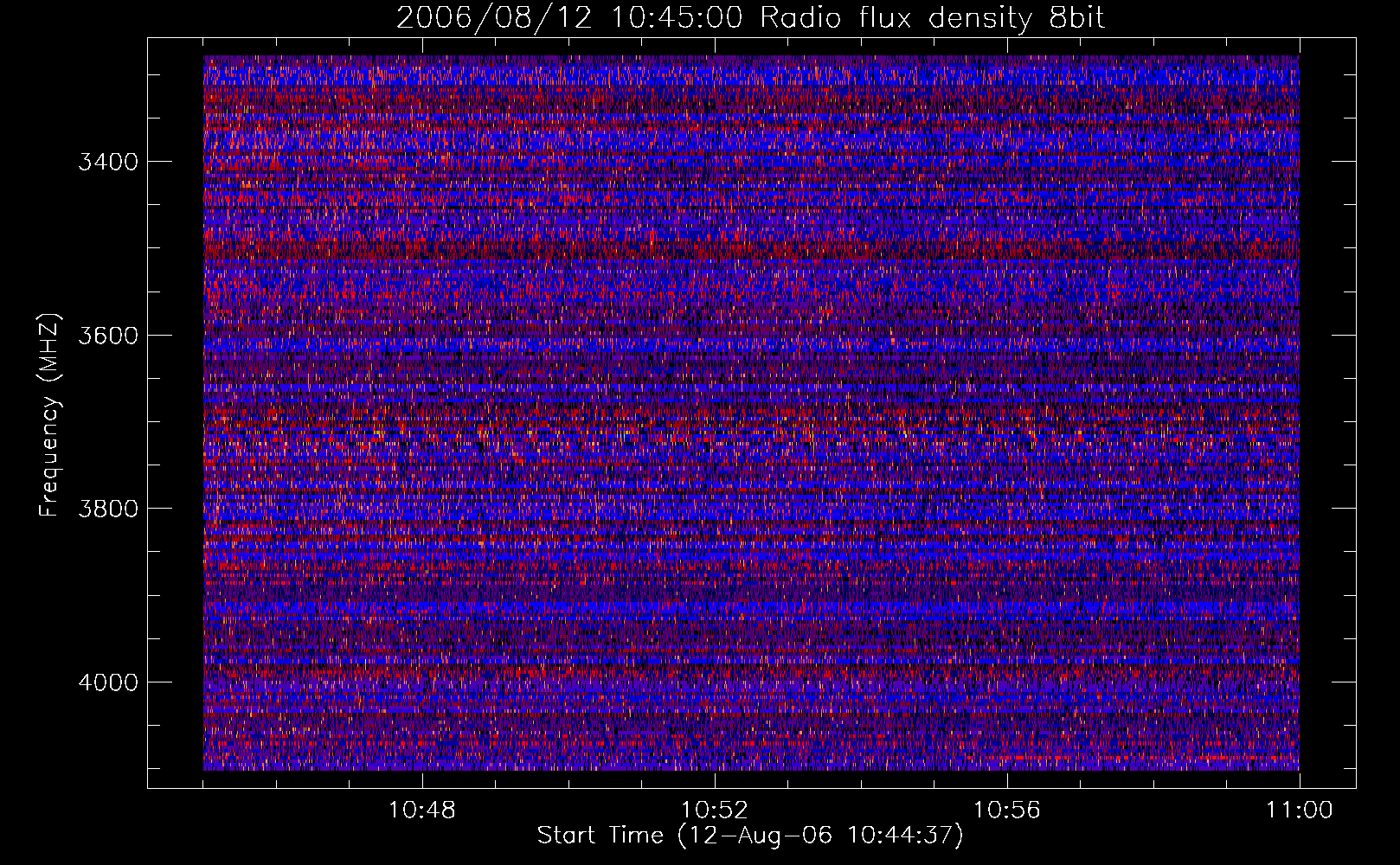Click the plot title '2006/08/12 10:45:00 Radio flux density 8bit'

click(x=750, y=17)
